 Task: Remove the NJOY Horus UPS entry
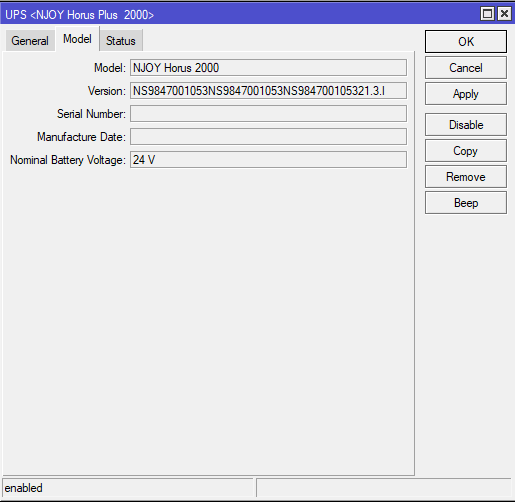[x=466, y=177]
